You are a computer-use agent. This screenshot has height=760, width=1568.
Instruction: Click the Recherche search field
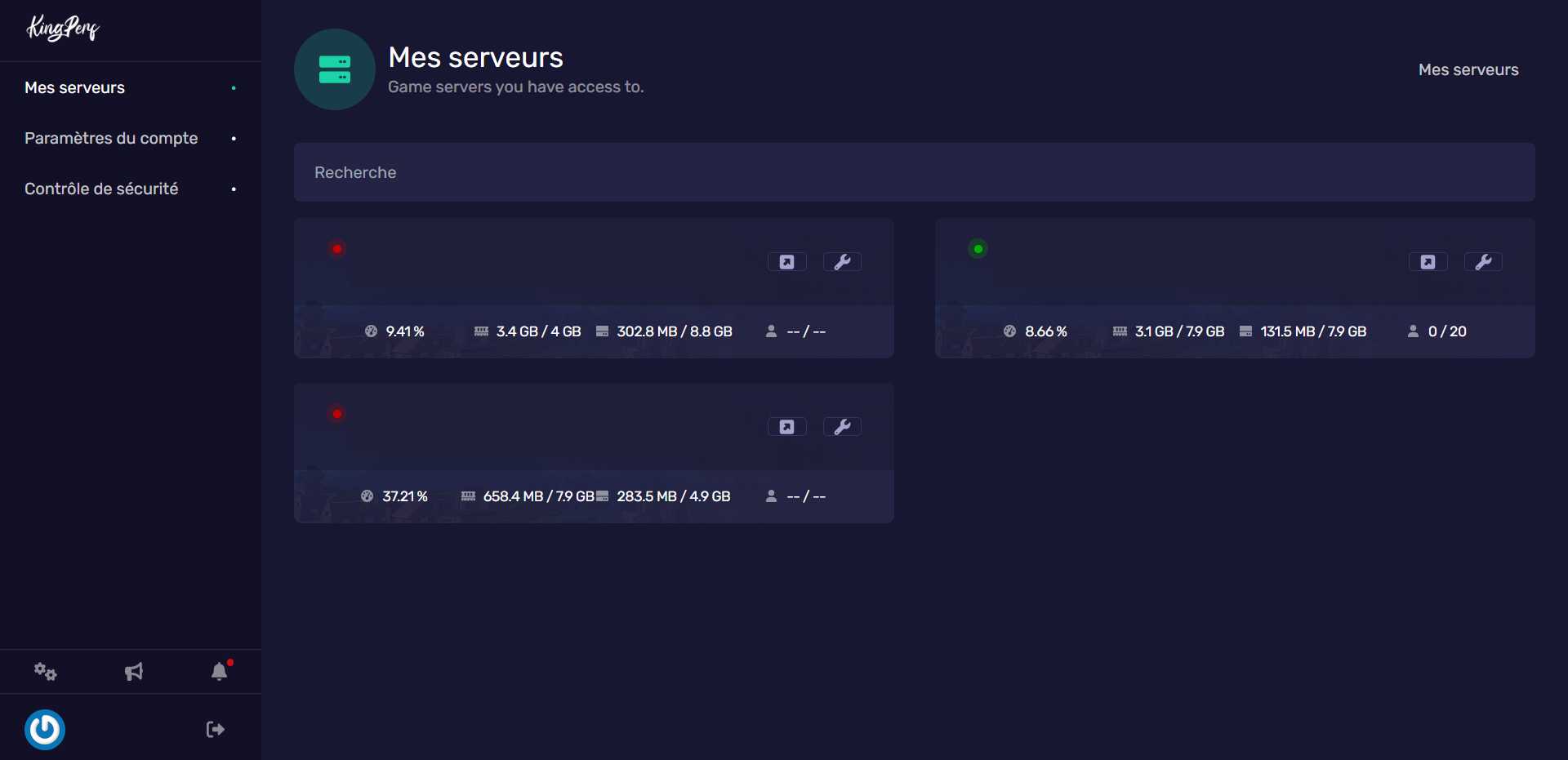click(x=914, y=172)
